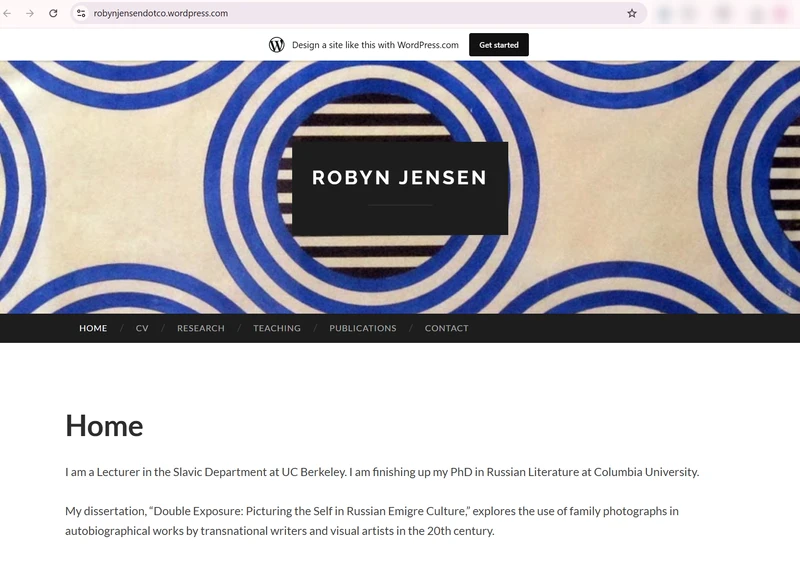Open the Teaching menu item

pyautogui.click(x=277, y=328)
